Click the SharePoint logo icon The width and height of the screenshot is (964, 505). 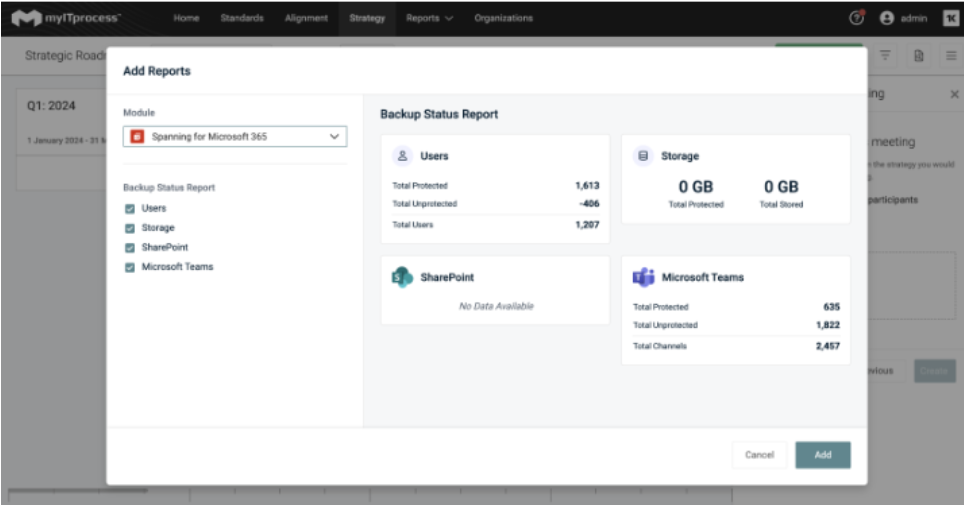(402, 277)
